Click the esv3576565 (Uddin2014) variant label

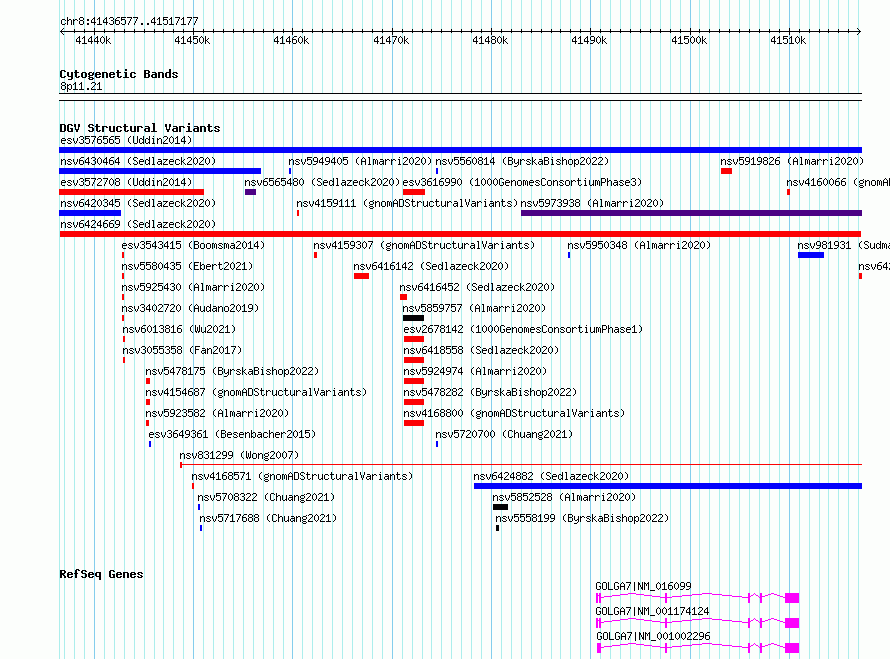(x=126, y=140)
